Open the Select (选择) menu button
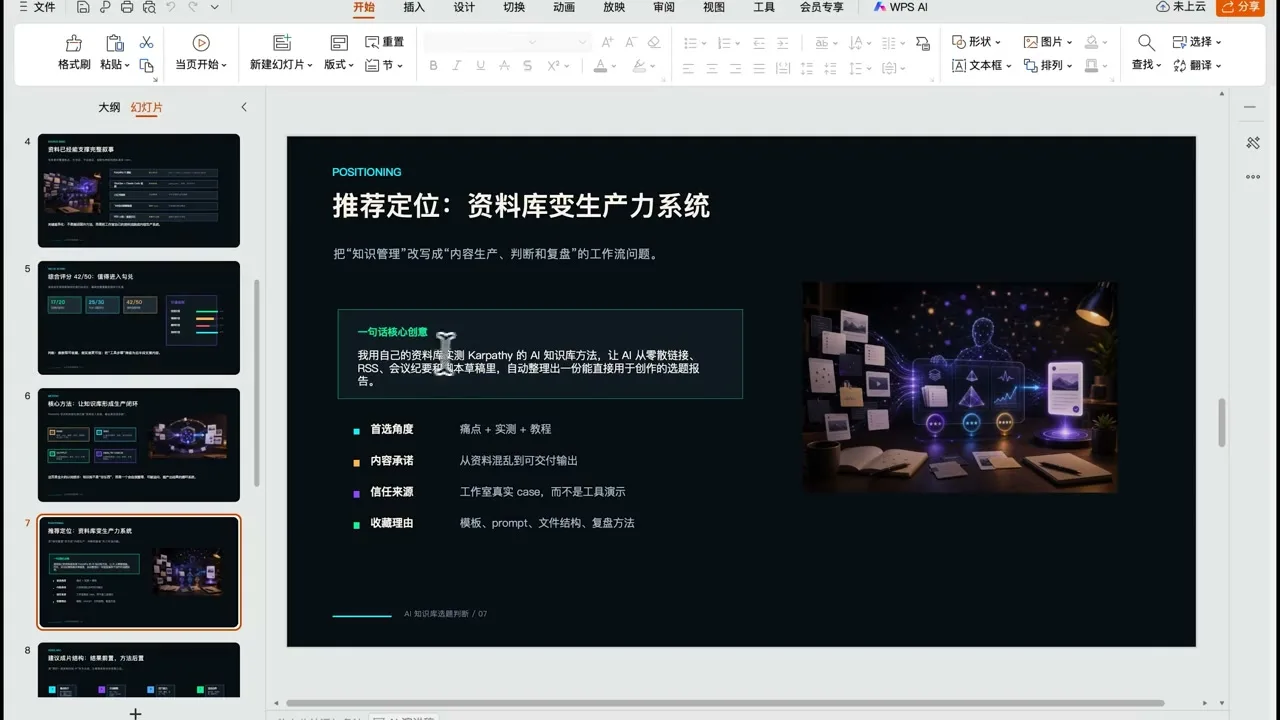This screenshot has width=1280, height=720. click(1197, 42)
